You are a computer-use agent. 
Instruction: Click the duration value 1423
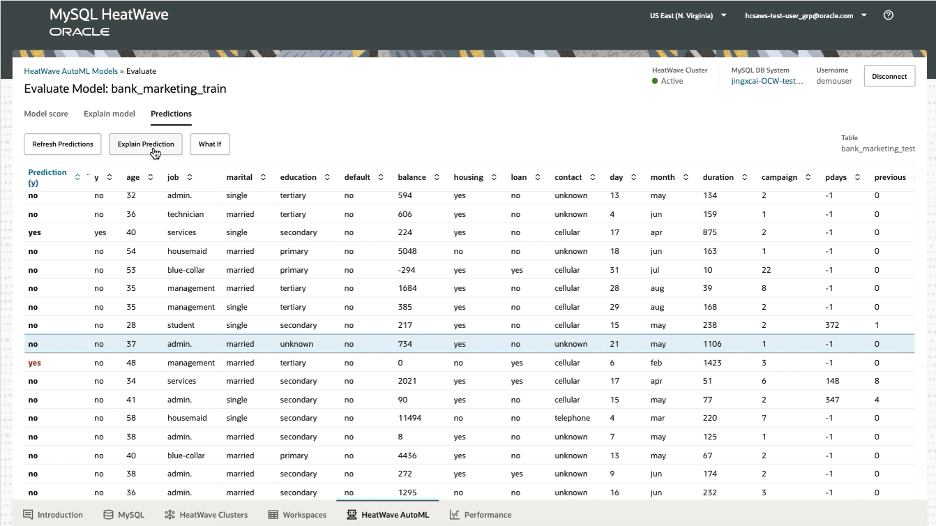tap(712, 362)
